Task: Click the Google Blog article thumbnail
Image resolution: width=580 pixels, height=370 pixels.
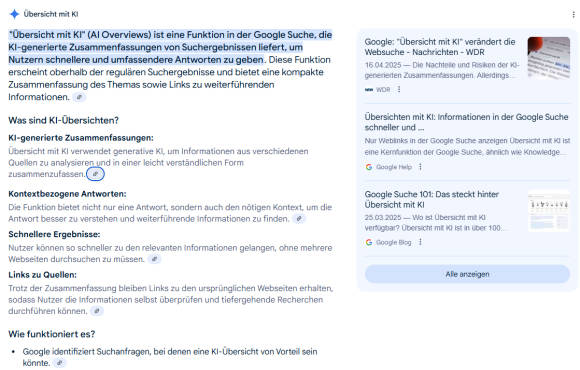Action: click(549, 211)
